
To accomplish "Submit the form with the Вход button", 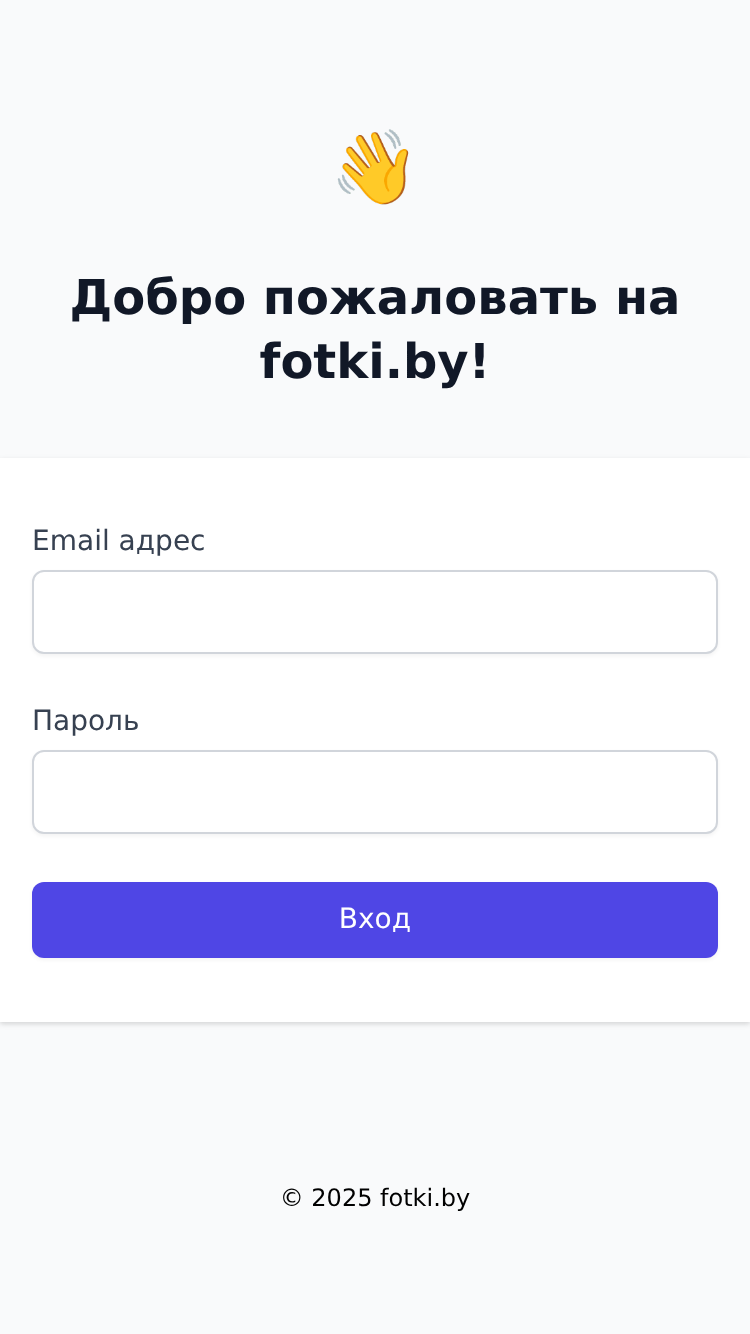I will click(x=375, y=920).
